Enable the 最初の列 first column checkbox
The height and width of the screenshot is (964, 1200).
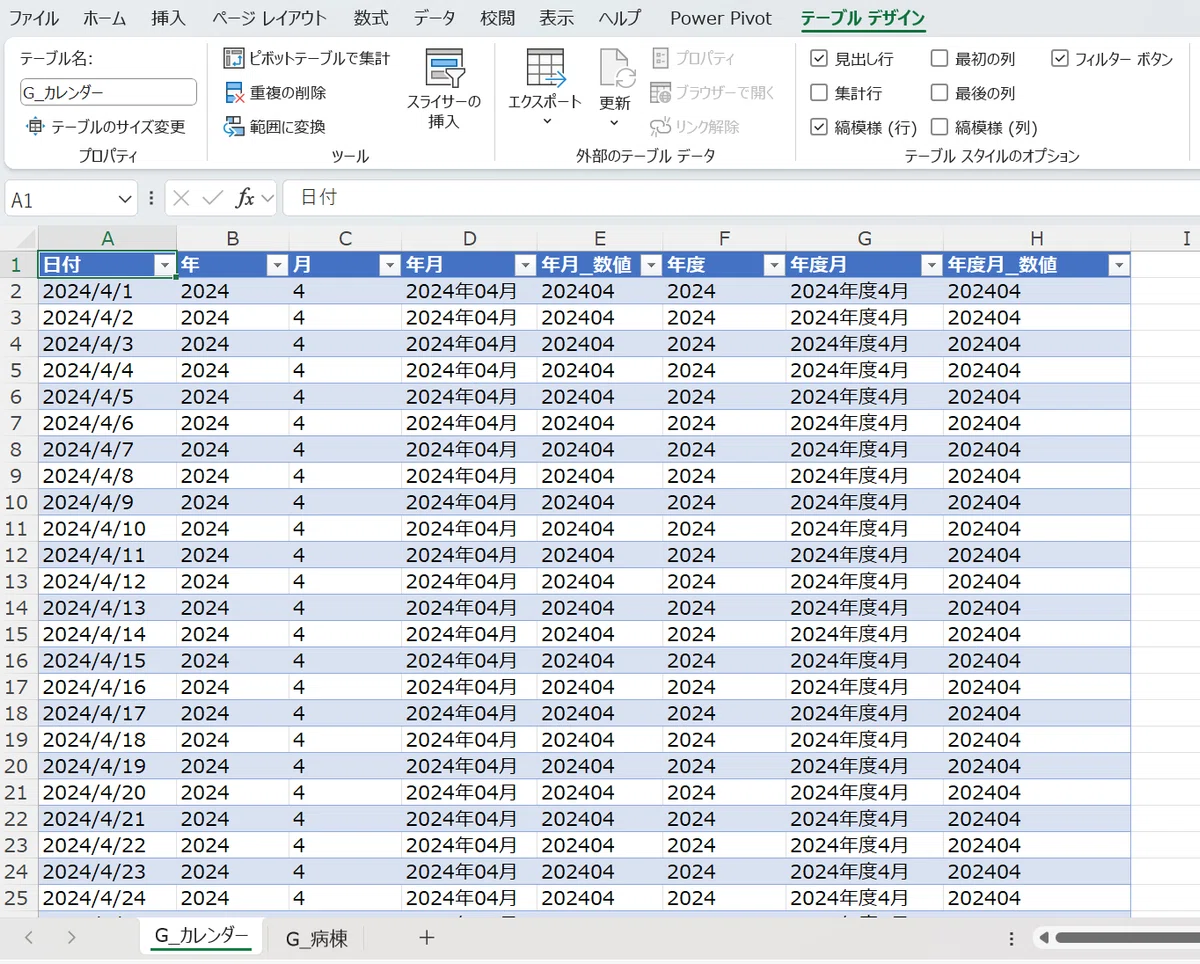pos(939,59)
